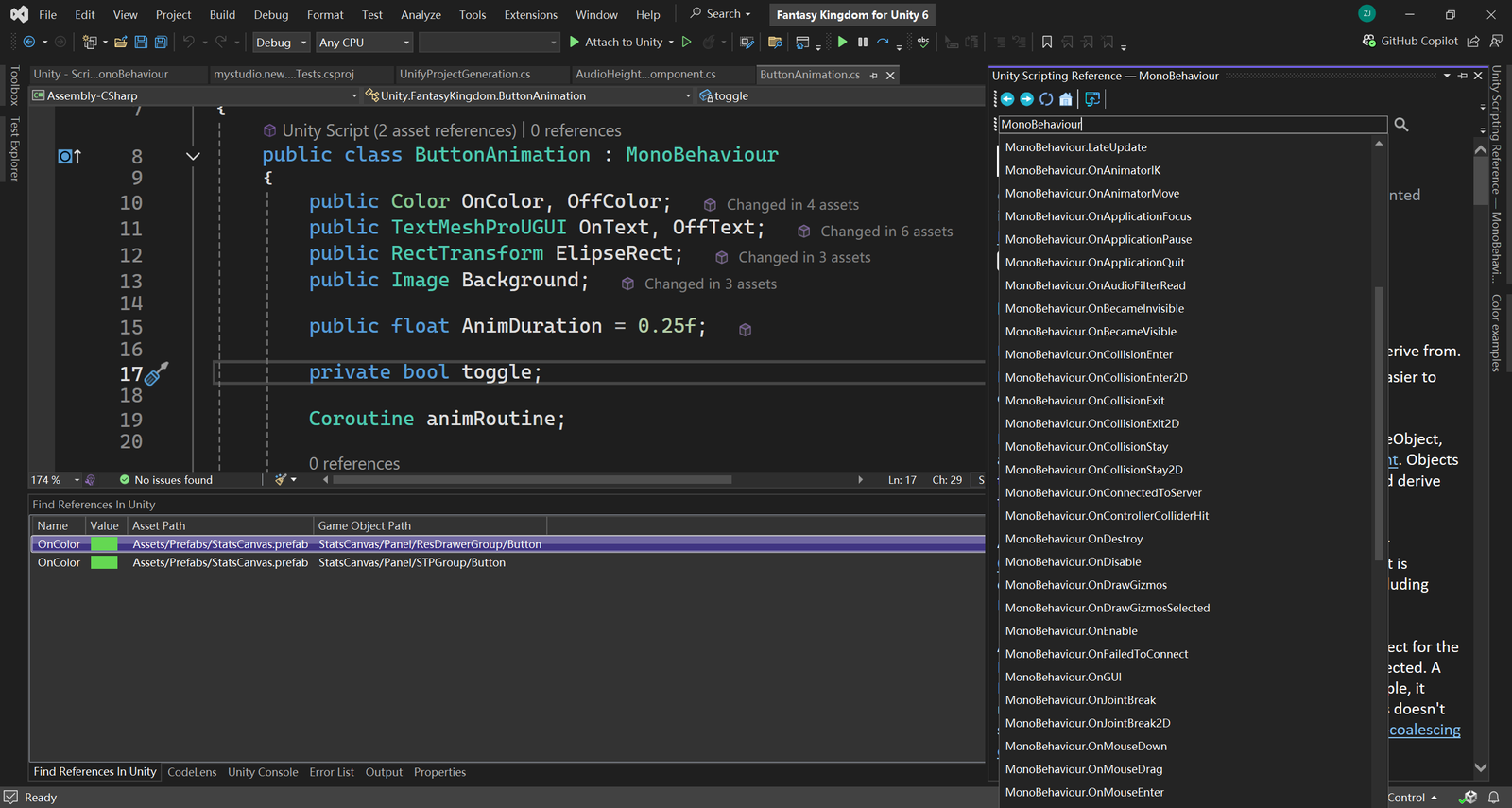Open the Debug configuration dropdown
This screenshot has width=1512, height=808.
(281, 43)
